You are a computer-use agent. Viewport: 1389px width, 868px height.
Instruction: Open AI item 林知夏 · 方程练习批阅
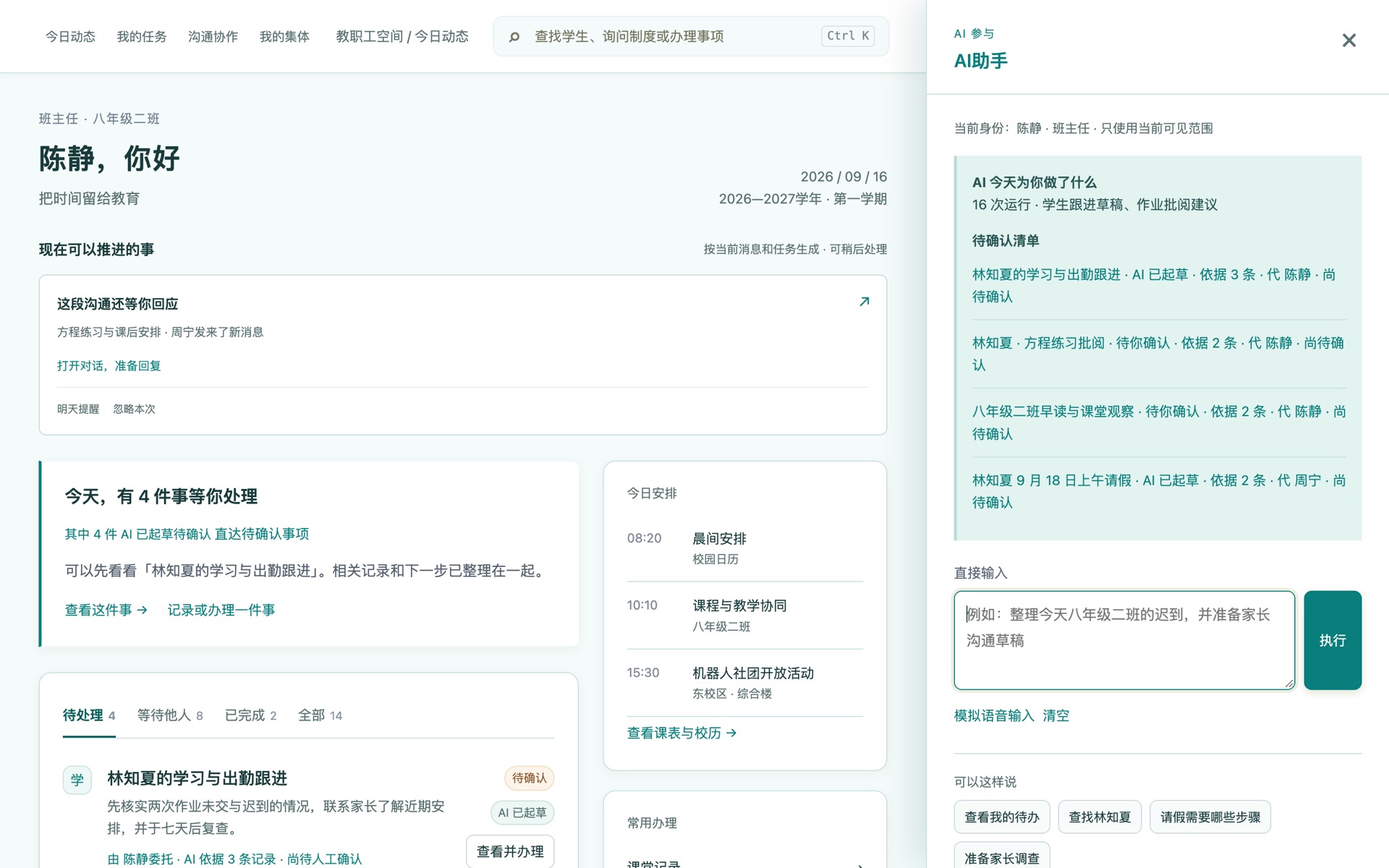tap(1159, 354)
